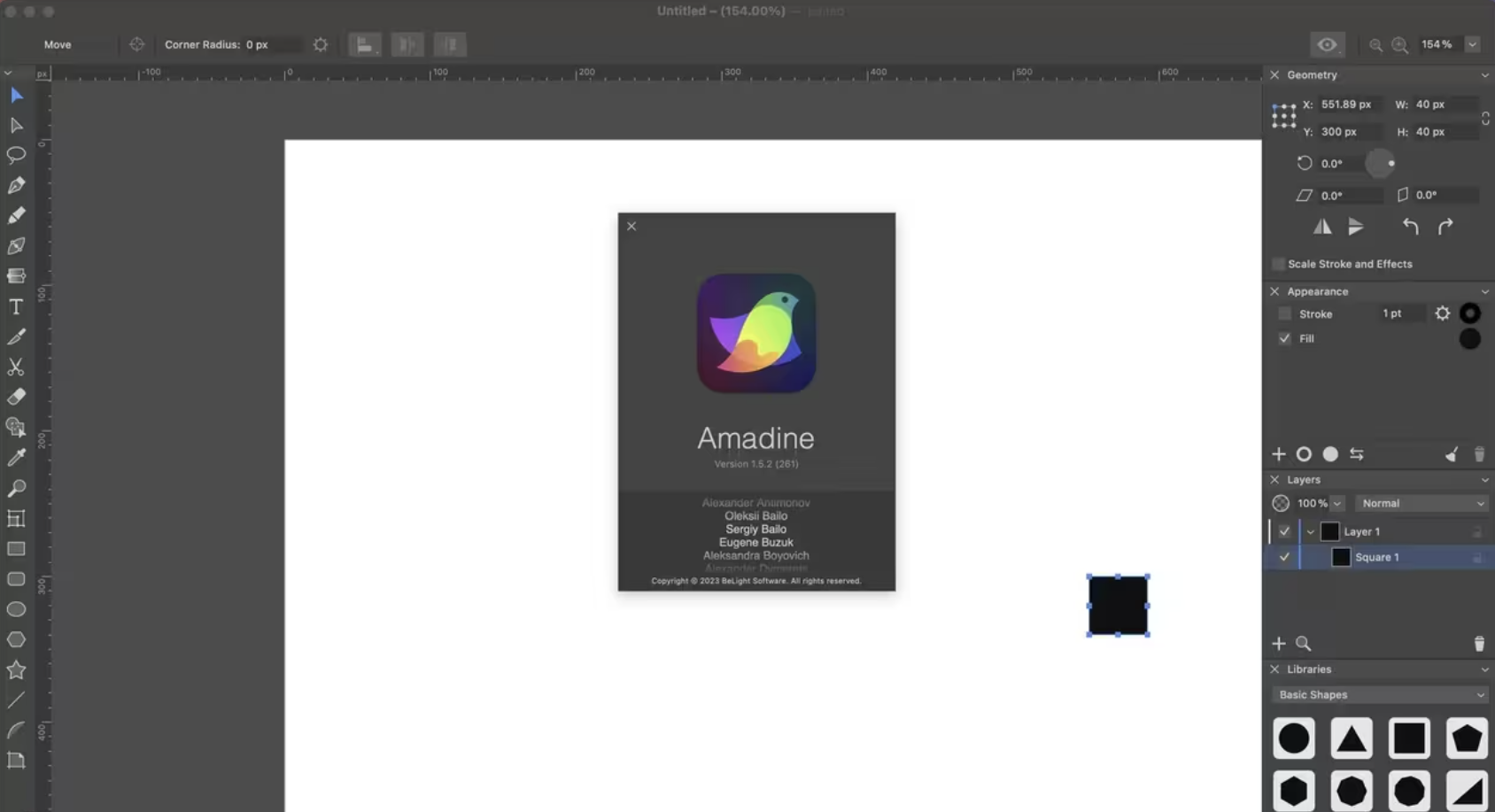
Task: Pick the pentagon shape from Basic Shapes
Action: 1467,738
